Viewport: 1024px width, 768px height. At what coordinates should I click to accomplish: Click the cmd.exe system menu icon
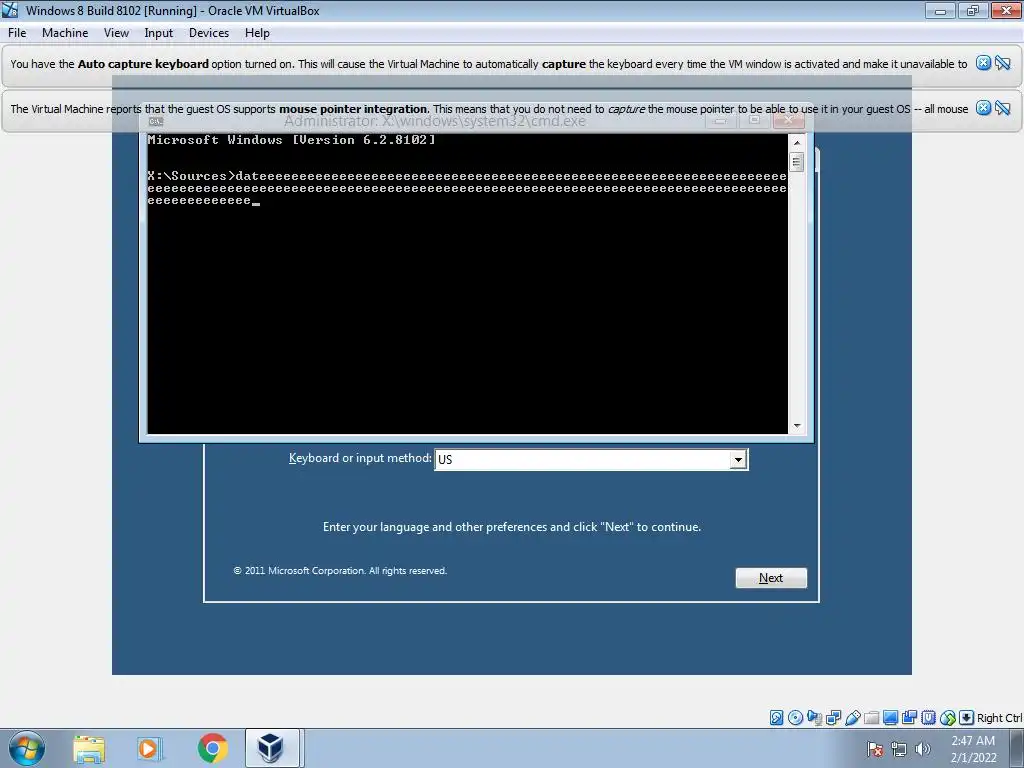tap(155, 121)
